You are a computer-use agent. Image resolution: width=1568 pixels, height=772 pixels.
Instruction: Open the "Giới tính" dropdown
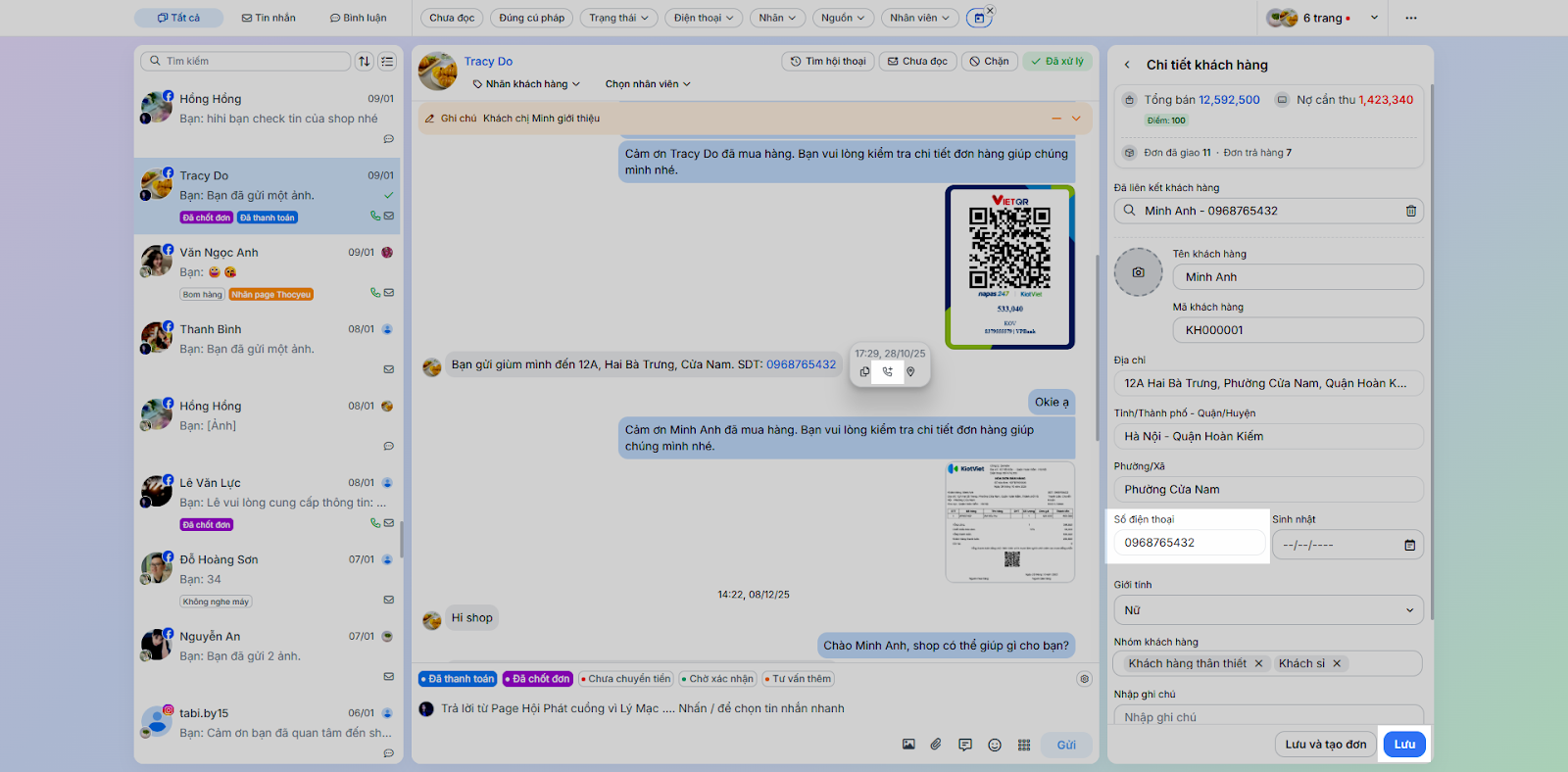(x=1268, y=610)
